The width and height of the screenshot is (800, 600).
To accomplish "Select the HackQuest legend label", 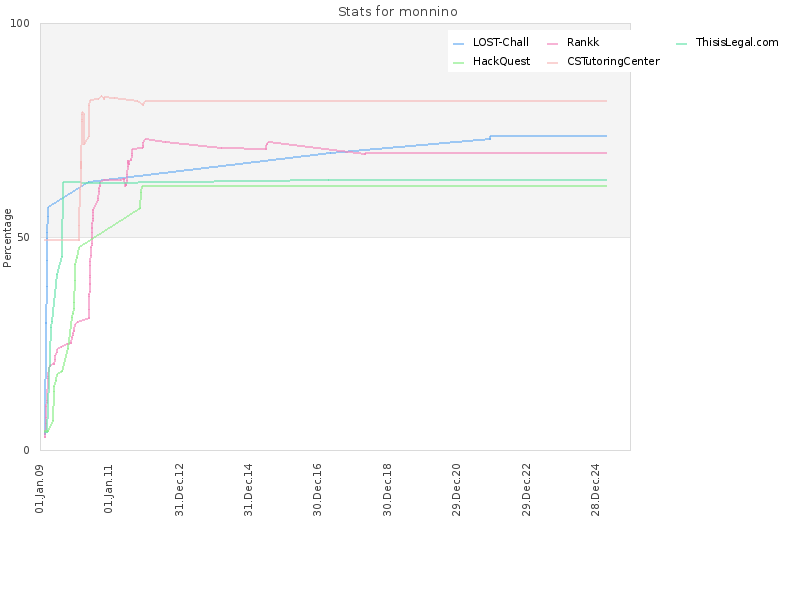I will click(502, 61).
